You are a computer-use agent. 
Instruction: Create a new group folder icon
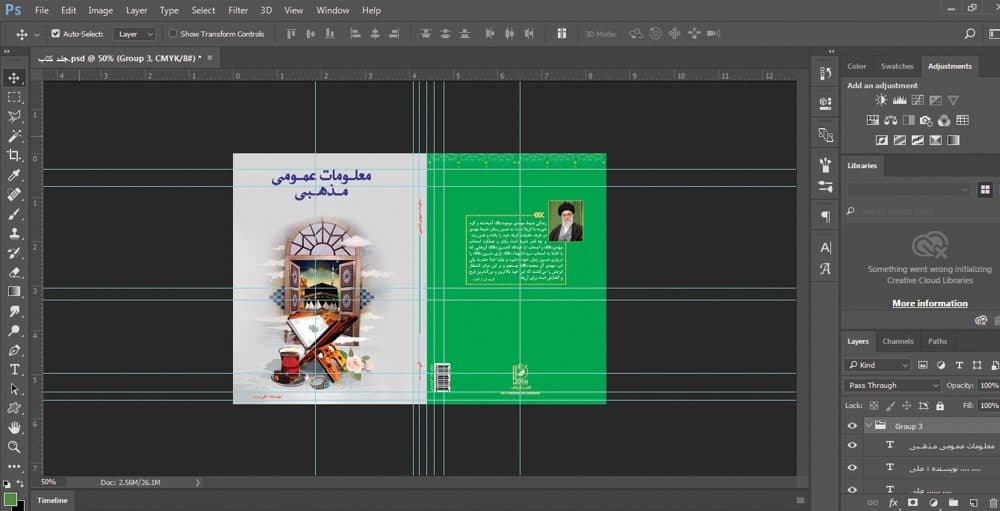coord(952,503)
